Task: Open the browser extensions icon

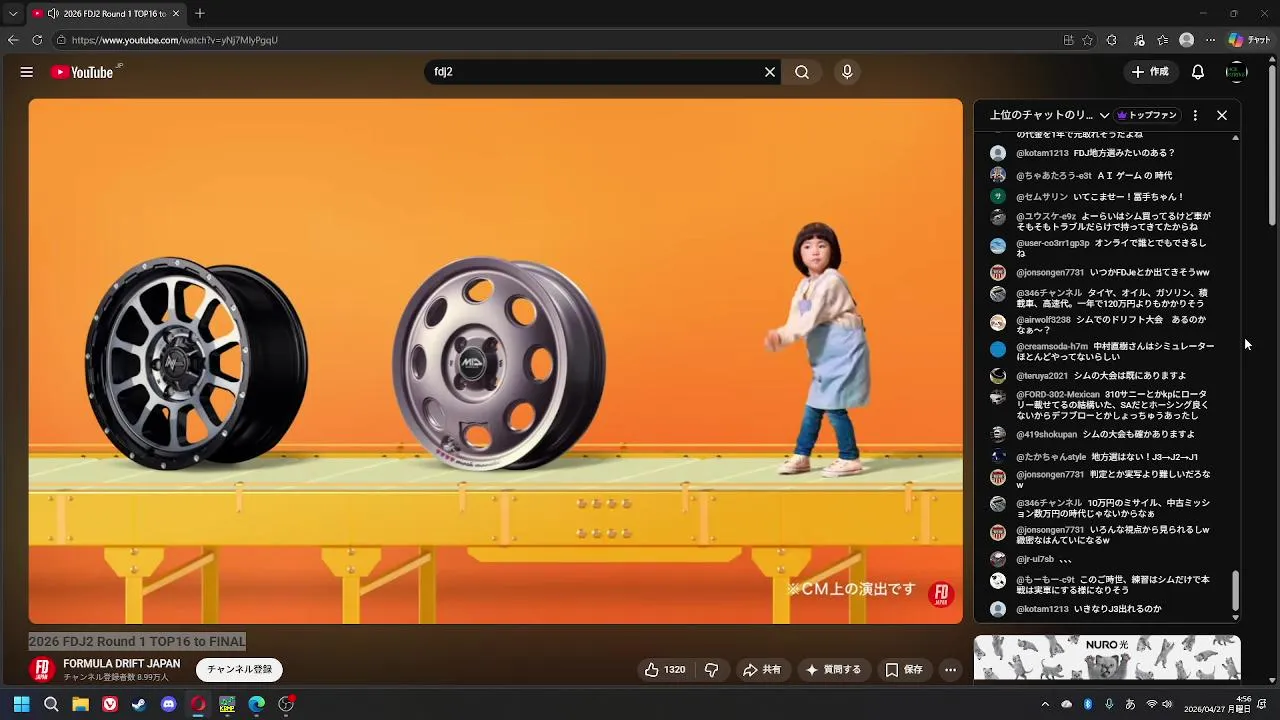Action: coord(1112,40)
